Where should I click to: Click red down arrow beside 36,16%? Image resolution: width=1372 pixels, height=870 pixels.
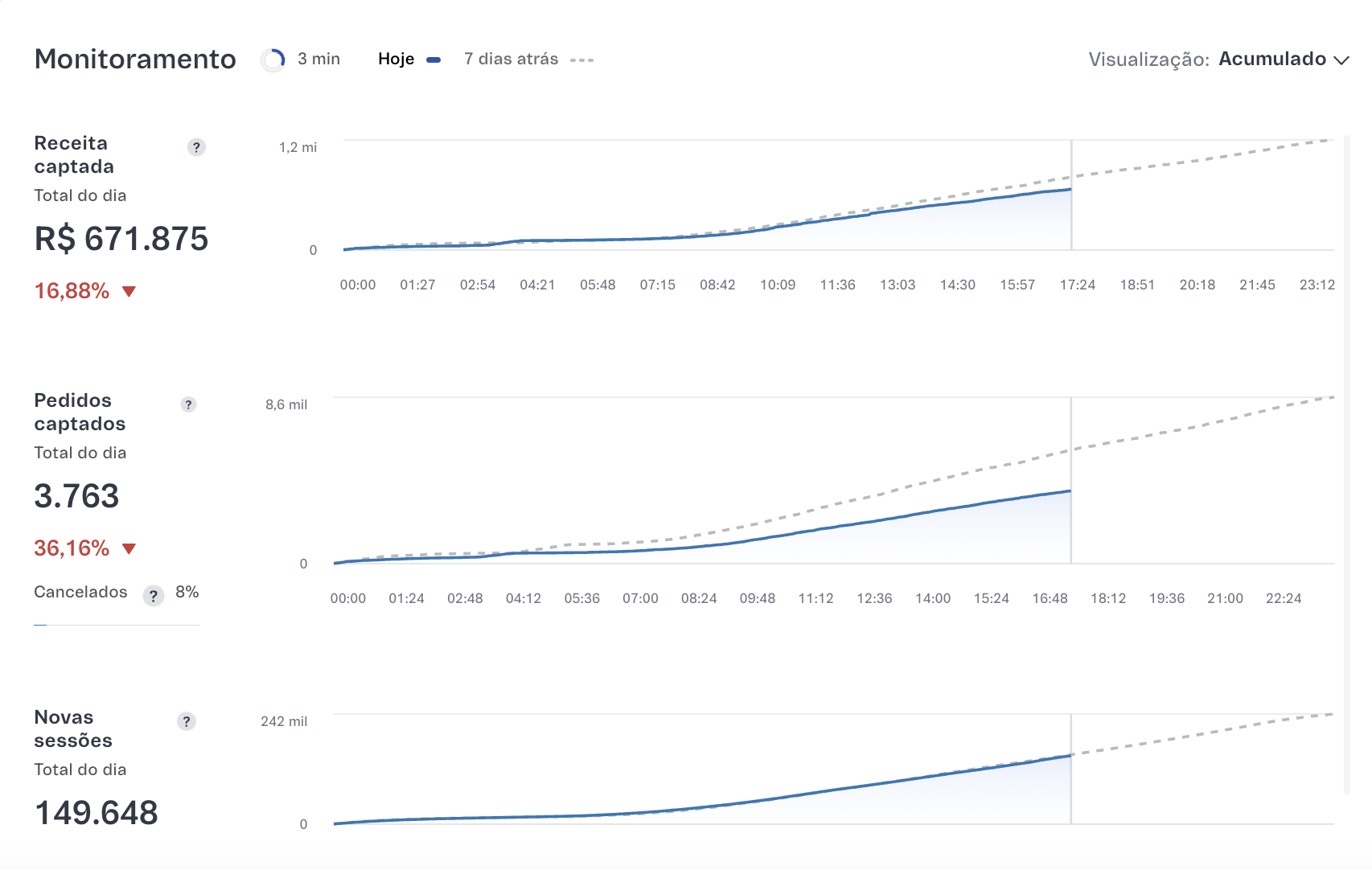point(129,548)
